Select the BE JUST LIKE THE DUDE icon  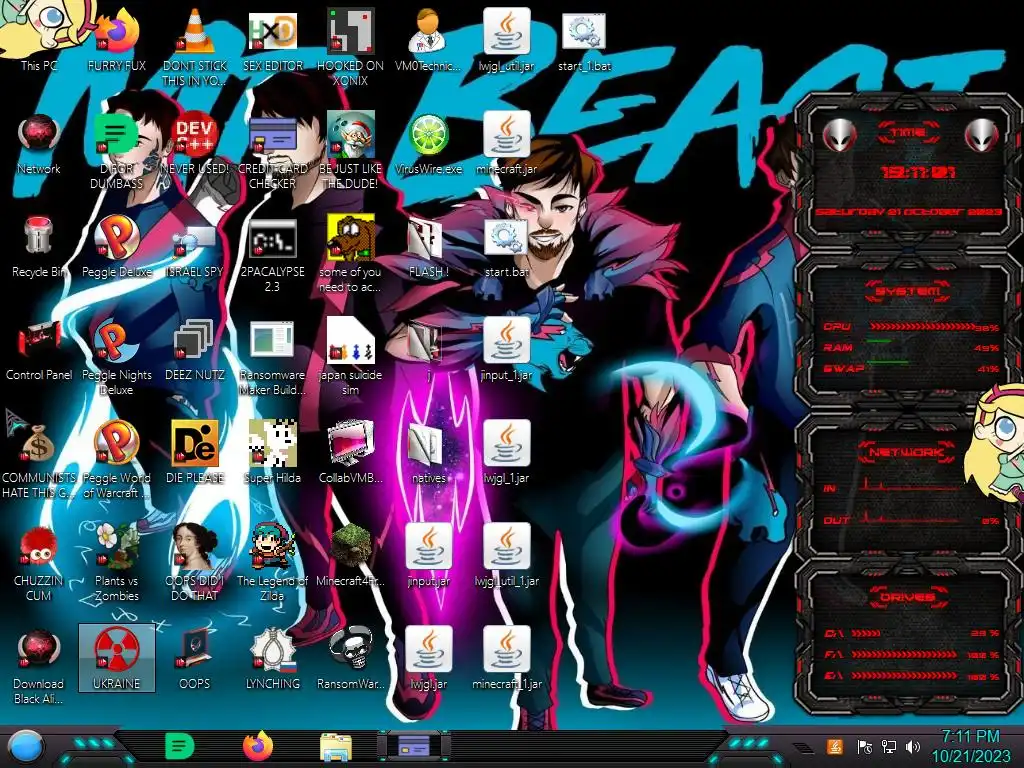point(351,150)
